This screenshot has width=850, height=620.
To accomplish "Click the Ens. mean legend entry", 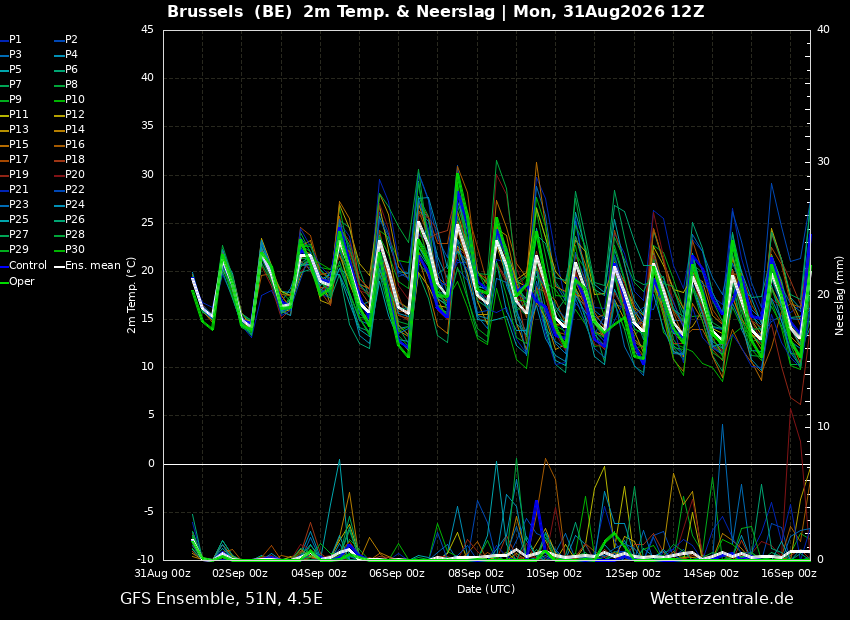I will click(x=88, y=266).
